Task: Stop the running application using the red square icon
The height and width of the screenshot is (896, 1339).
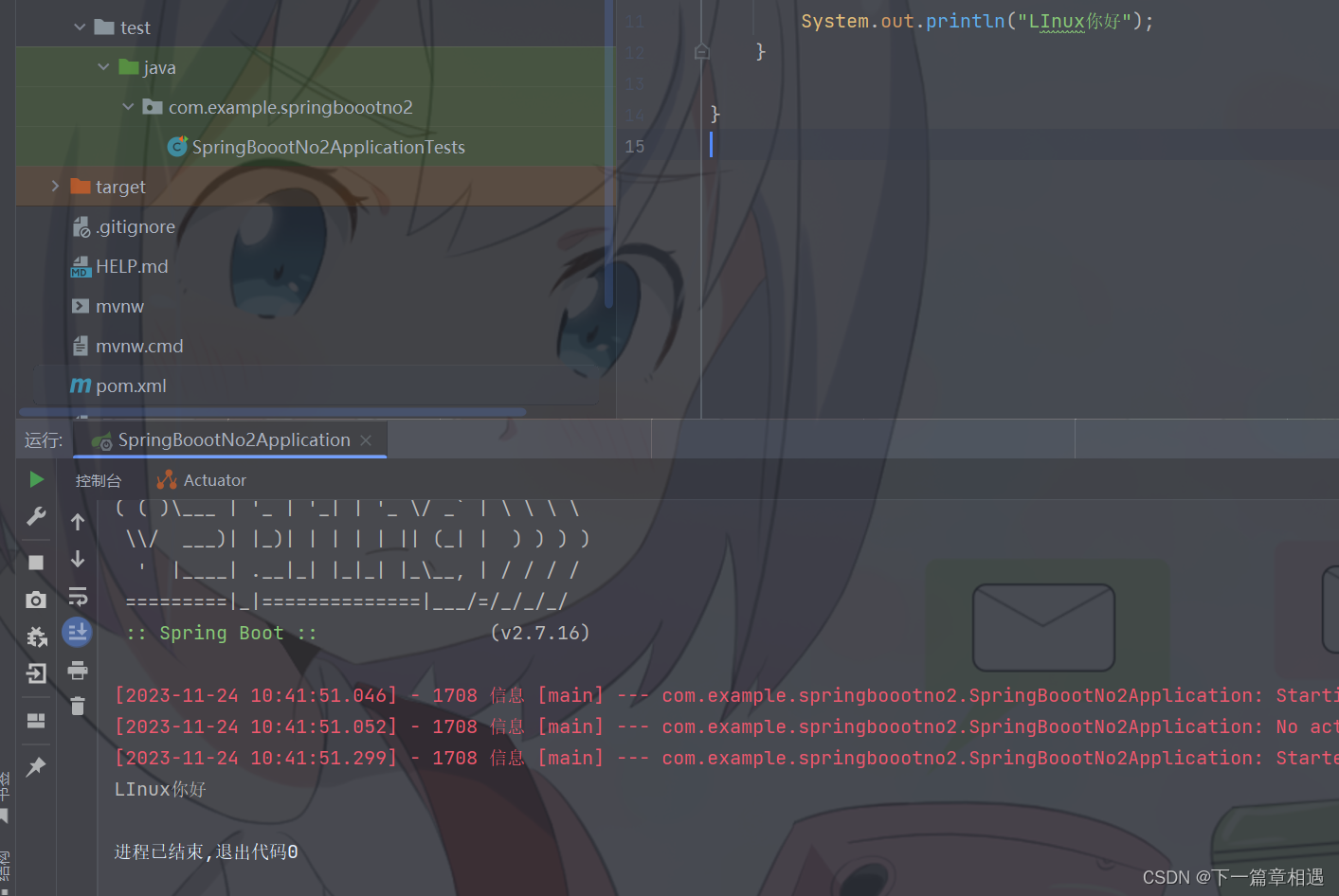Action: point(35,562)
